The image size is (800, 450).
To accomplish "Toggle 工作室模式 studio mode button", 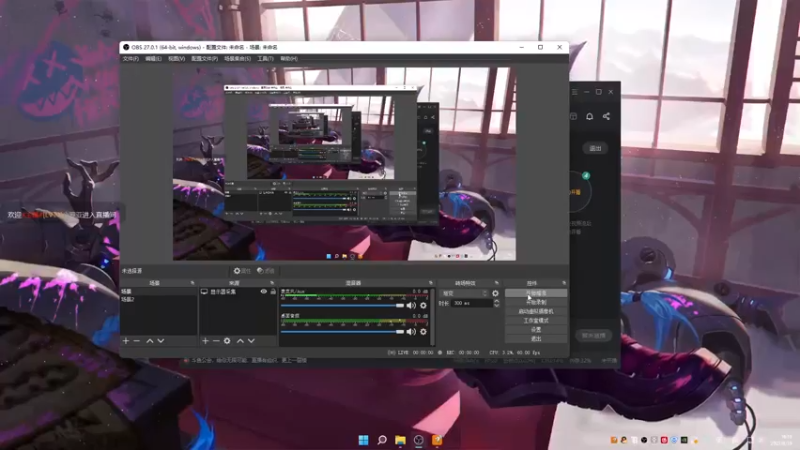I will (536, 320).
